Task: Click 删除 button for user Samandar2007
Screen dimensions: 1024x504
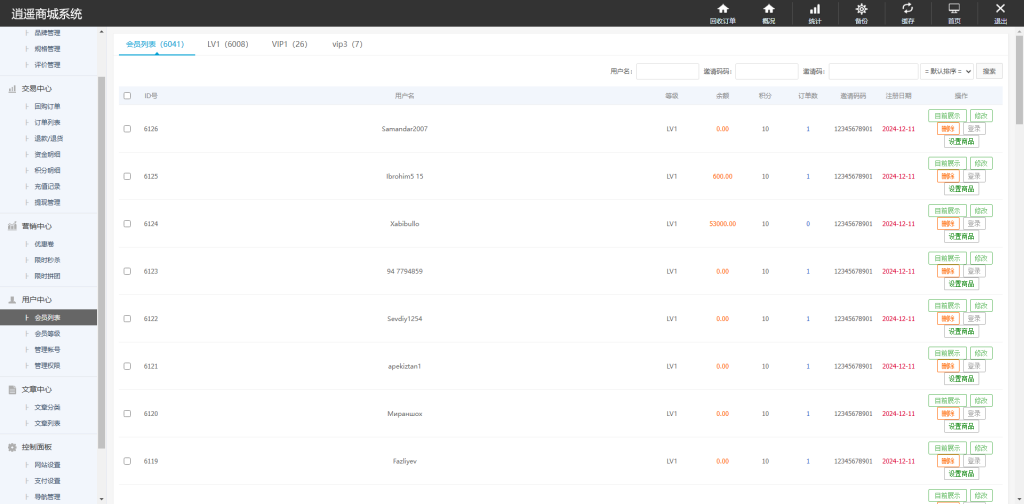Action: pos(948,129)
